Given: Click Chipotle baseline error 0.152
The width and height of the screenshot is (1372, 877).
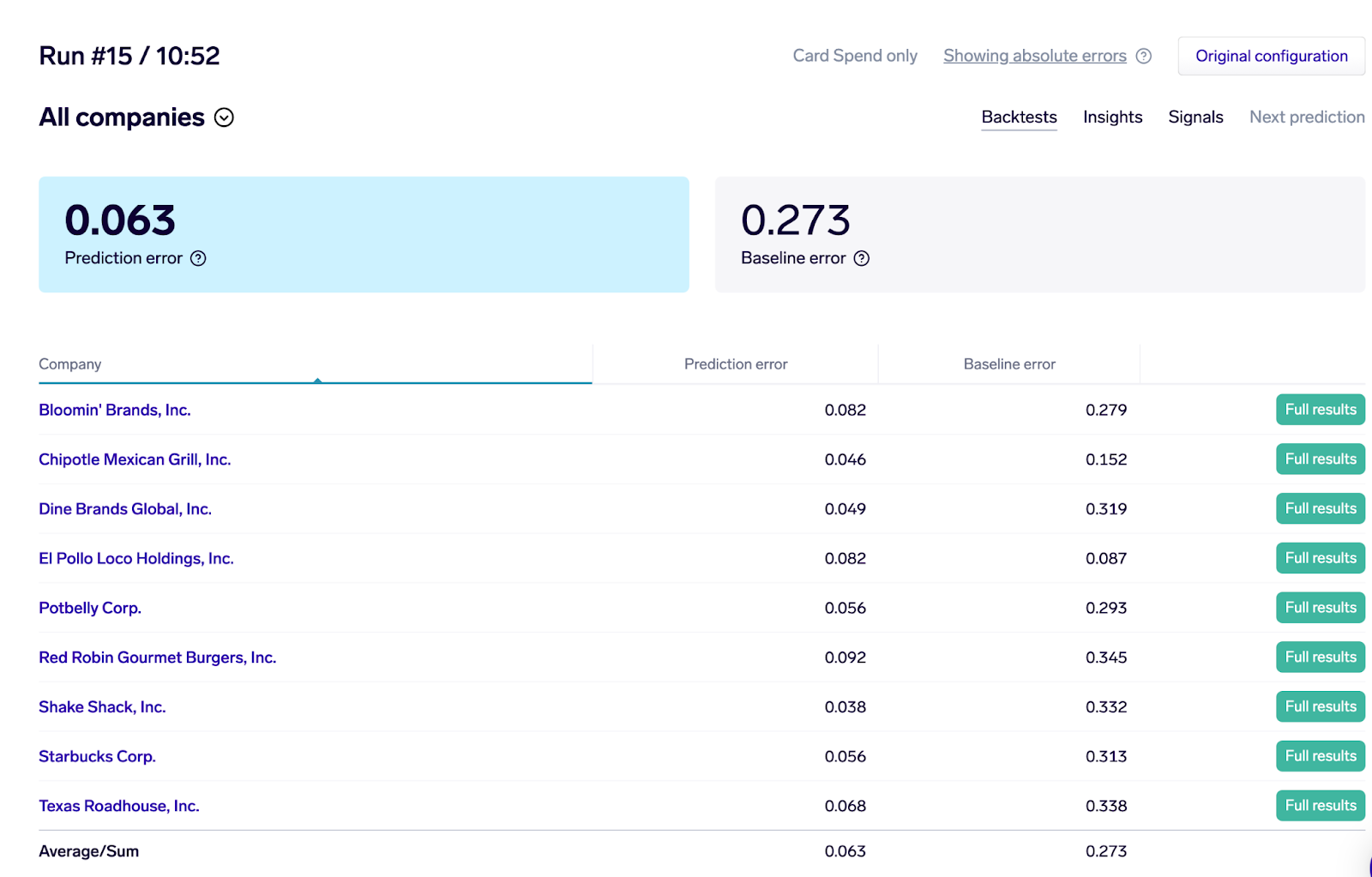Looking at the screenshot, I should [x=1106, y=460].
